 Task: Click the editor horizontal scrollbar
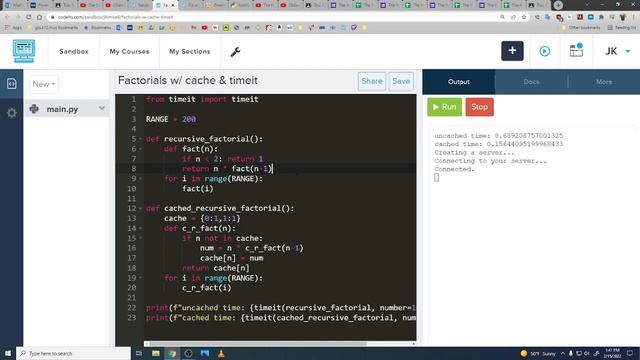coord(258,344)
